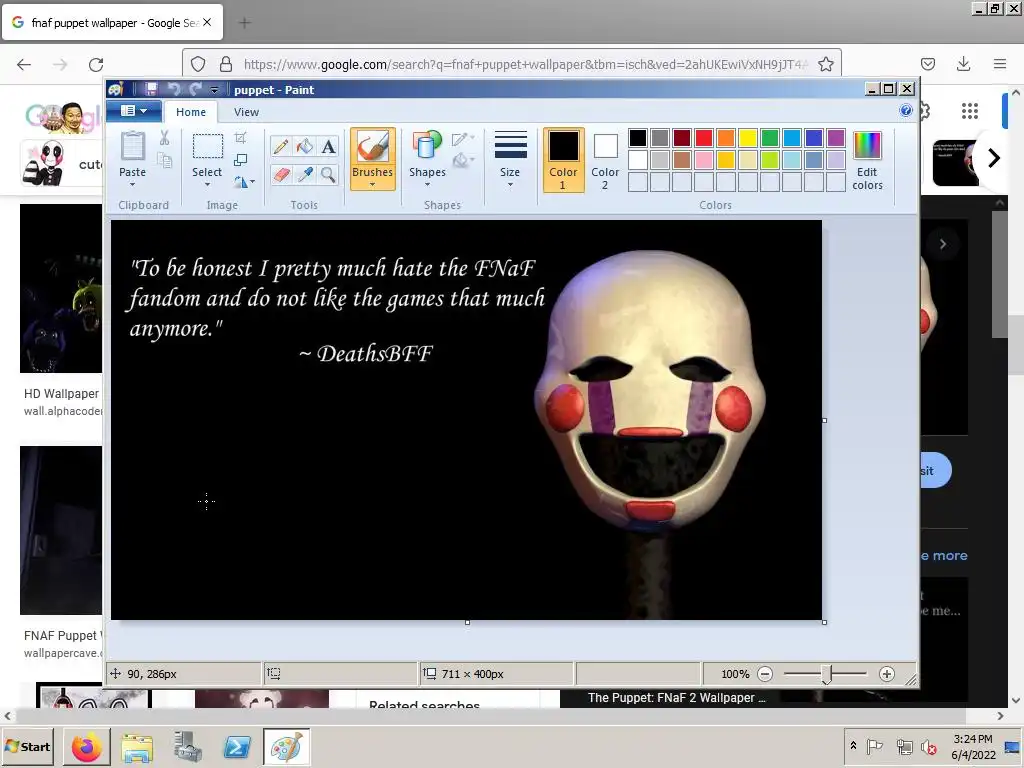Click the Save icon in quick access toolbar

pos(151,89)
